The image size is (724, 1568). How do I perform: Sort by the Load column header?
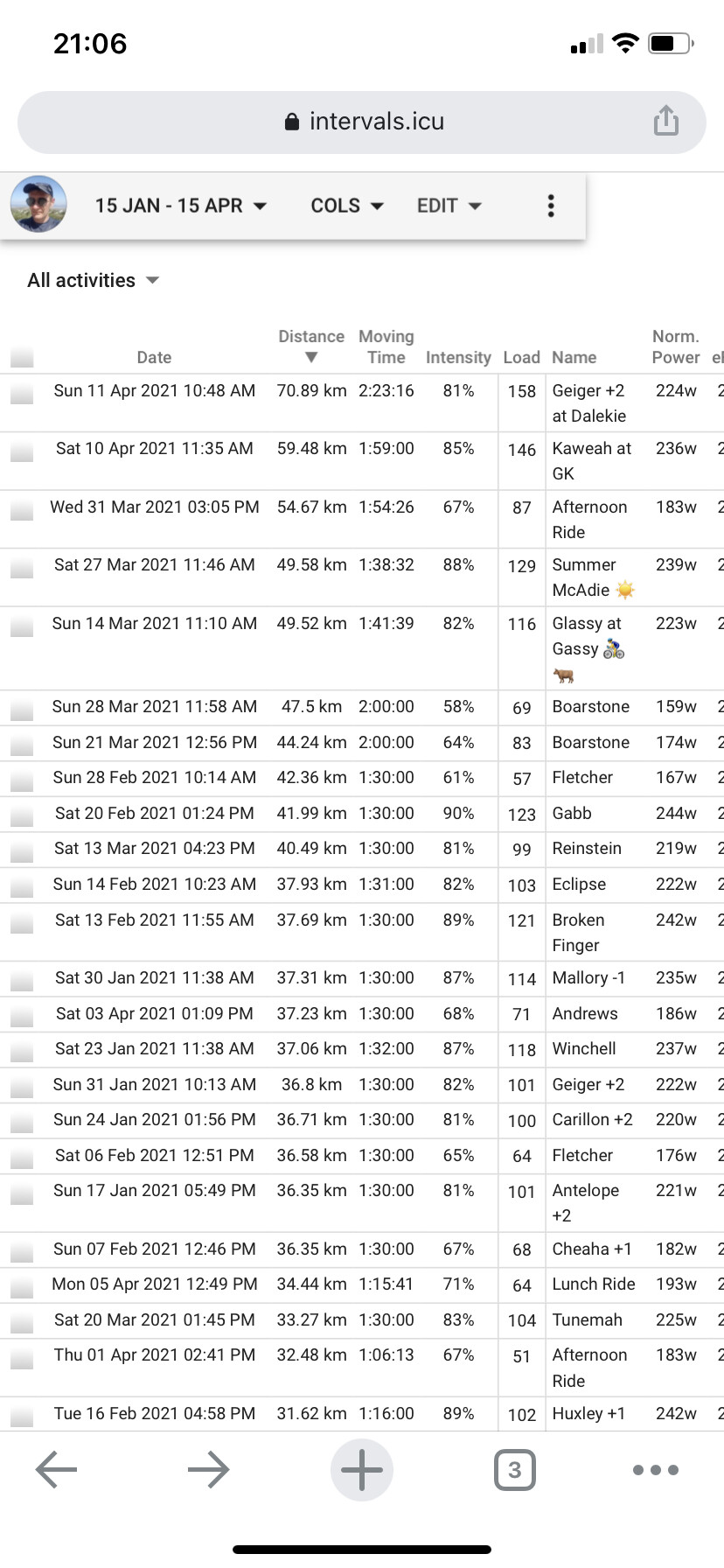[522, 357]
